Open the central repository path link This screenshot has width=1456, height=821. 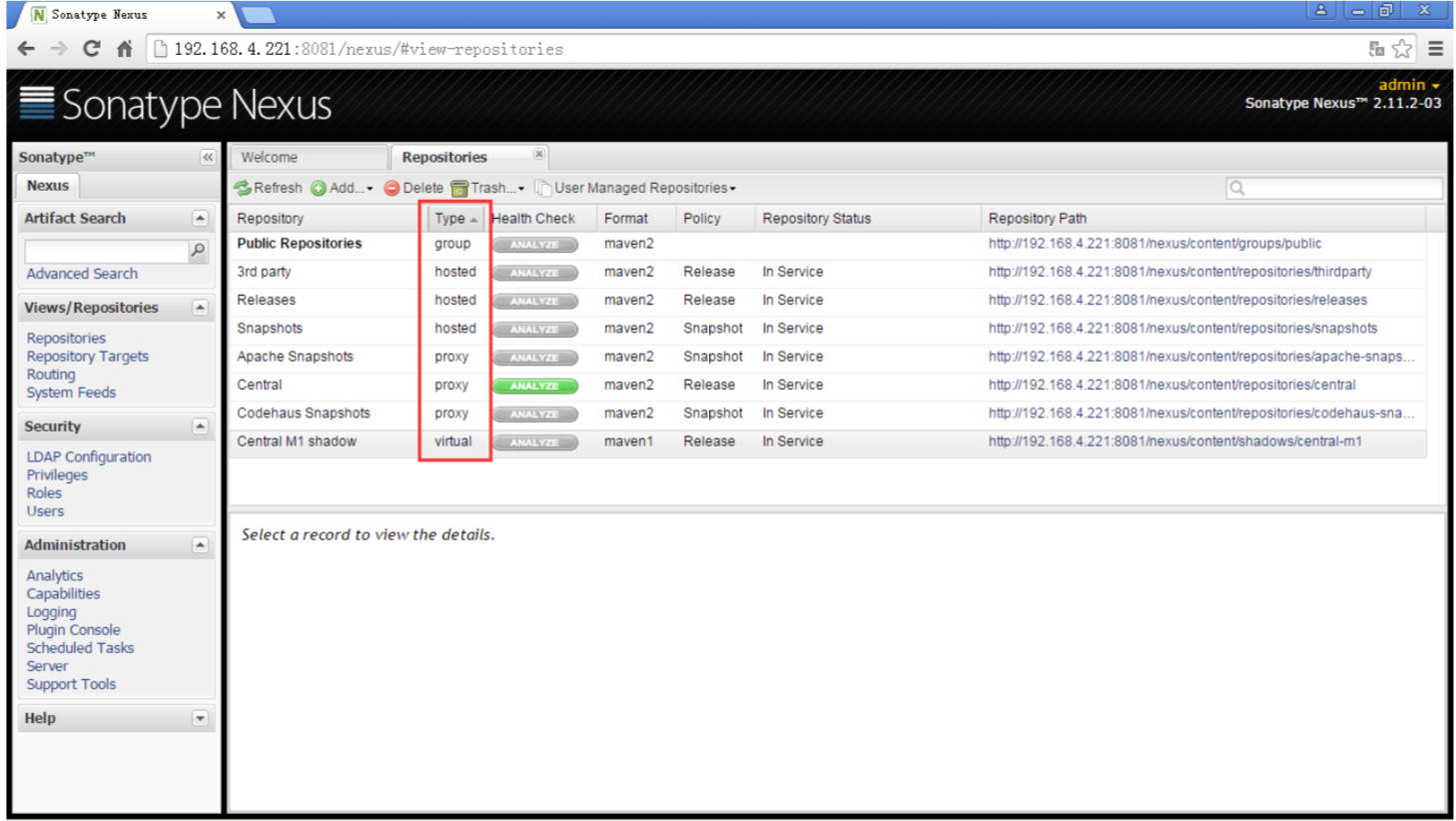[1171, 385]
